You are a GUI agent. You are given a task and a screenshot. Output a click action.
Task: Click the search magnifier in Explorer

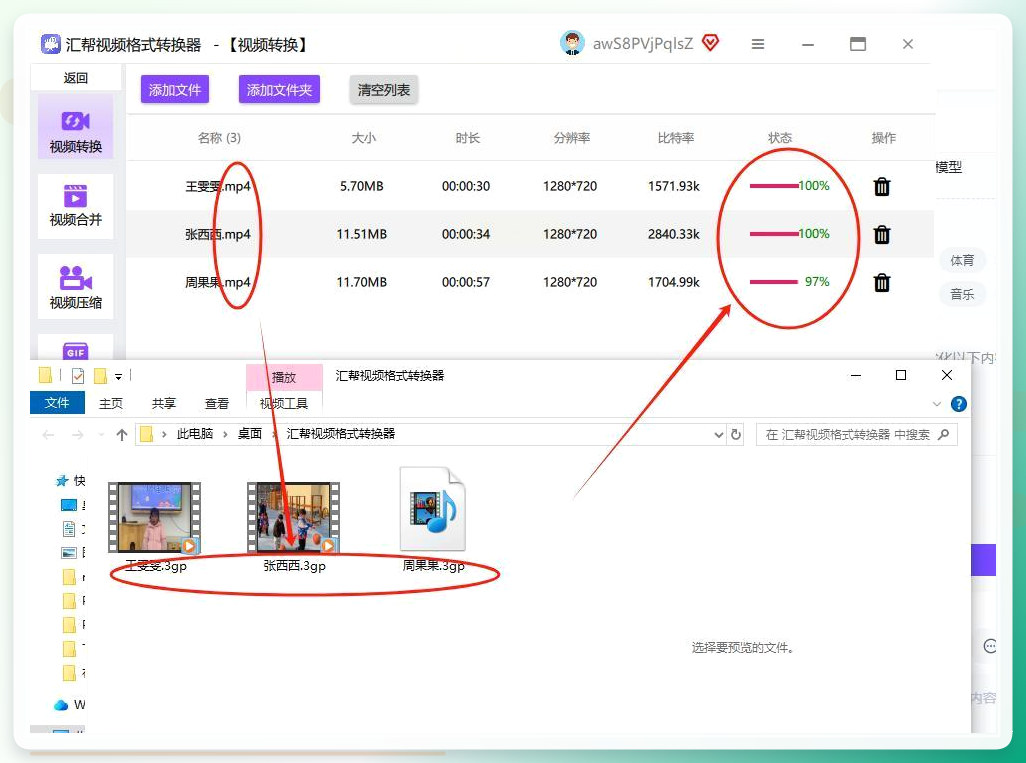coord(943,434)
